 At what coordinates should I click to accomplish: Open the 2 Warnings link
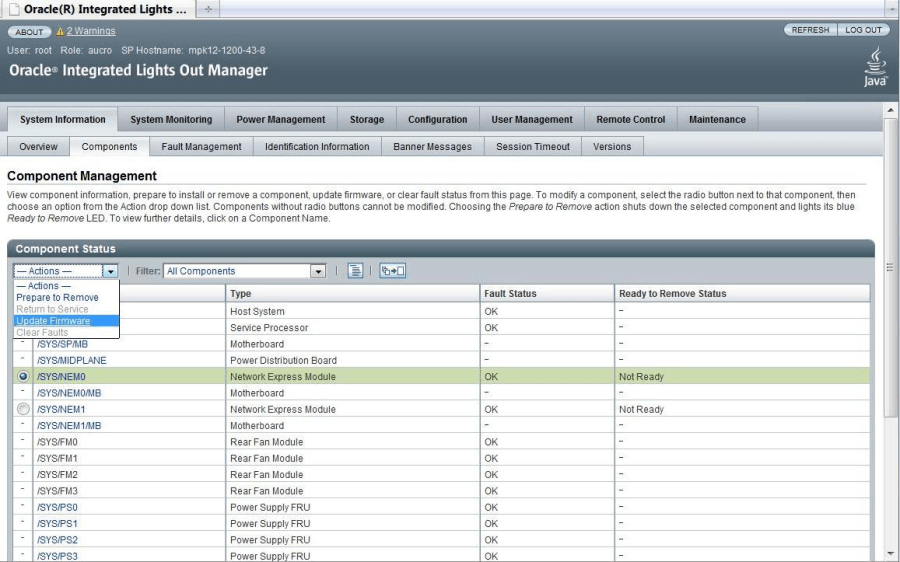click(91, 31)
